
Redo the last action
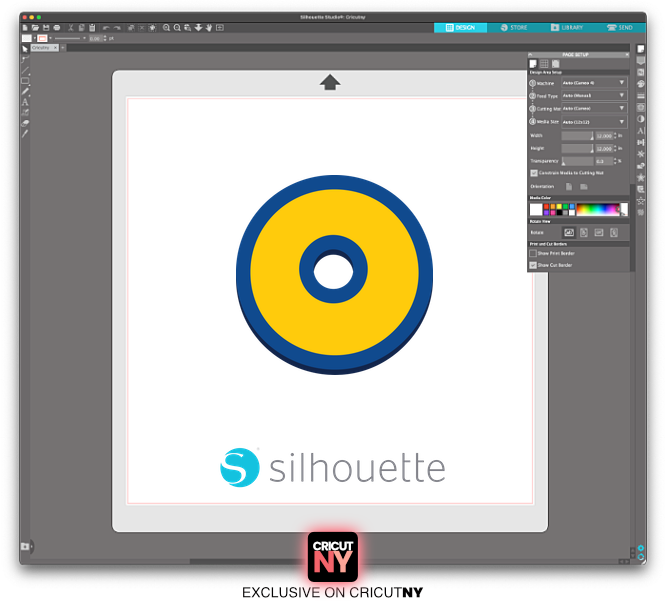coord(117,28)
